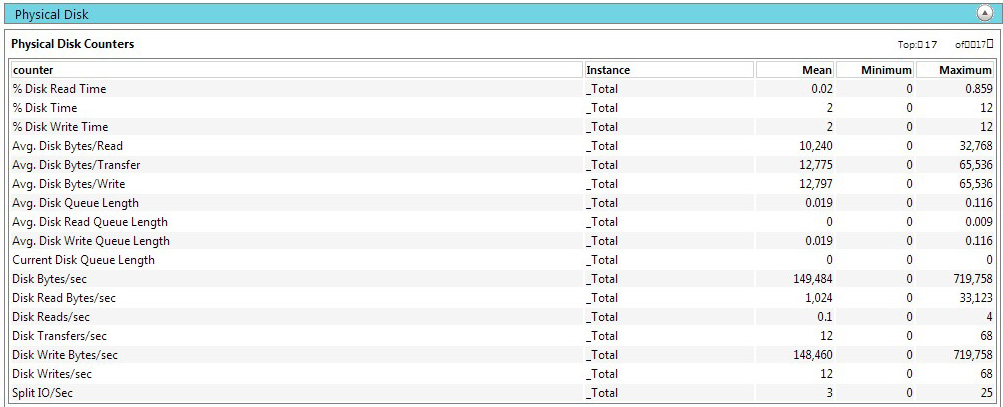Click the Split IO/Sec maximum 25
The image size is (1003, 407).
(987, 393)
